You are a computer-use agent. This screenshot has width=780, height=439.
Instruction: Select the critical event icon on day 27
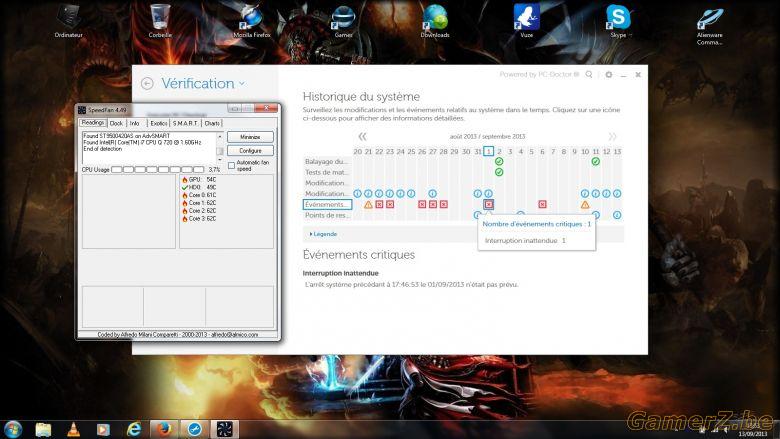(433, 204)
